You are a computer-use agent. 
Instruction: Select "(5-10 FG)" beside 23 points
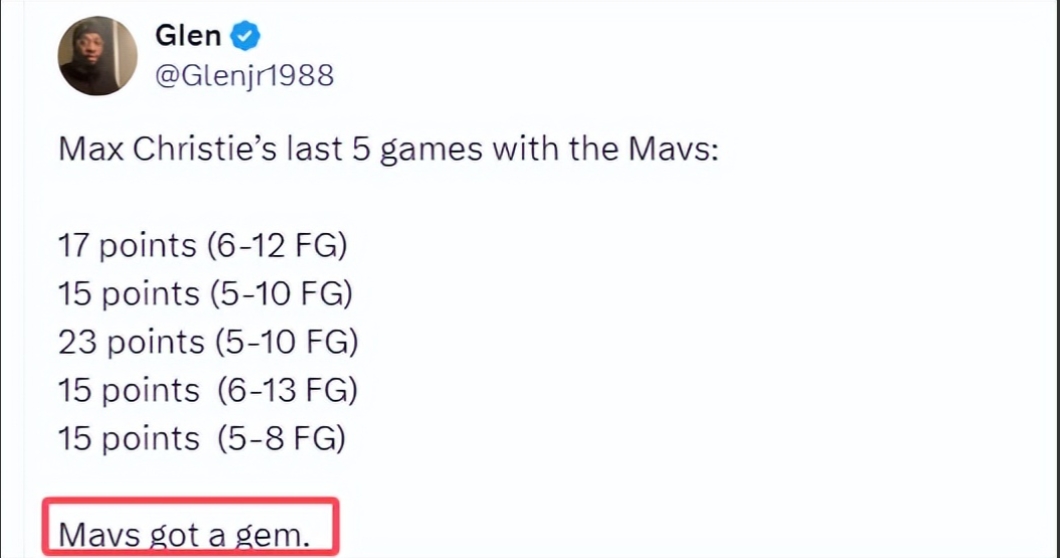pyautogui.click(x=287, y=343)
